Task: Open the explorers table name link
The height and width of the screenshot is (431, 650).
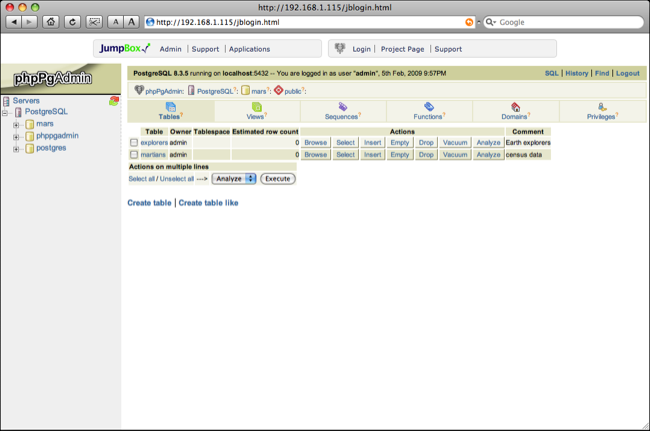Action: [x=154, y=143]
